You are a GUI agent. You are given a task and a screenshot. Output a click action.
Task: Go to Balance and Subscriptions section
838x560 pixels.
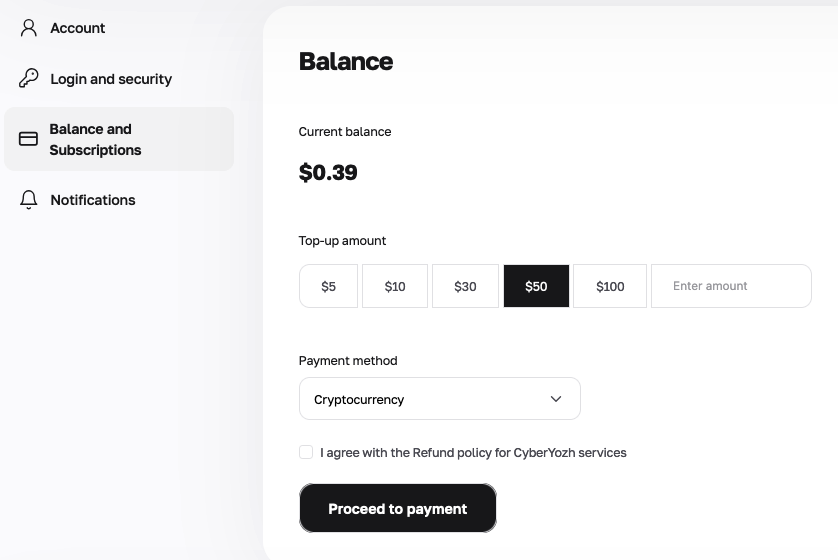[x=119, y=139]
